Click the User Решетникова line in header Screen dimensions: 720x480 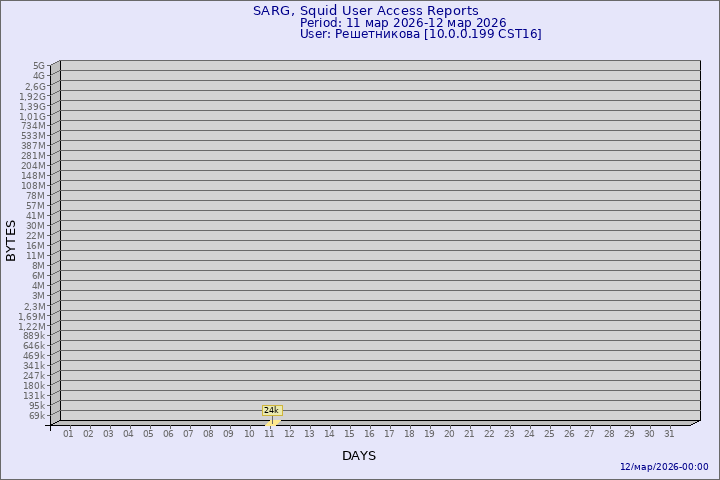420,34
